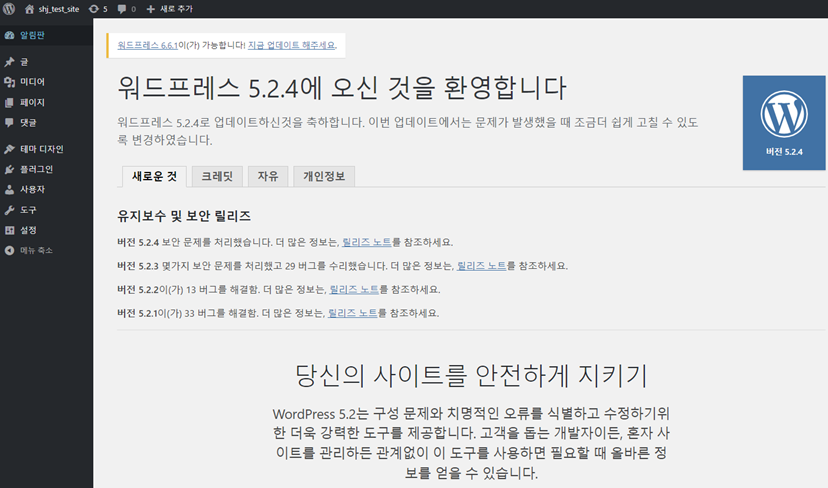Click the WordPress logo in admin bar

[9, 9]
